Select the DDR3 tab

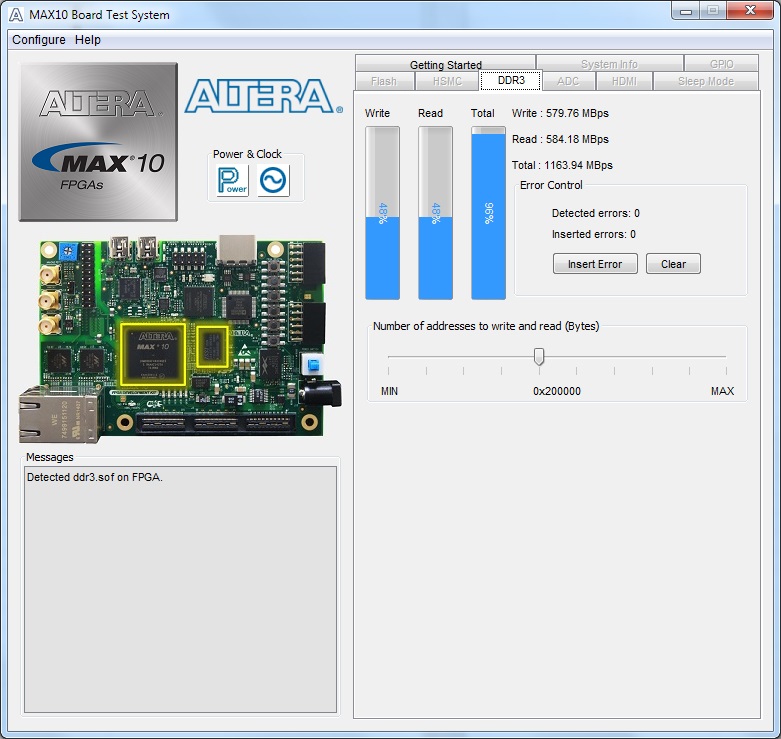coord(511,80)
